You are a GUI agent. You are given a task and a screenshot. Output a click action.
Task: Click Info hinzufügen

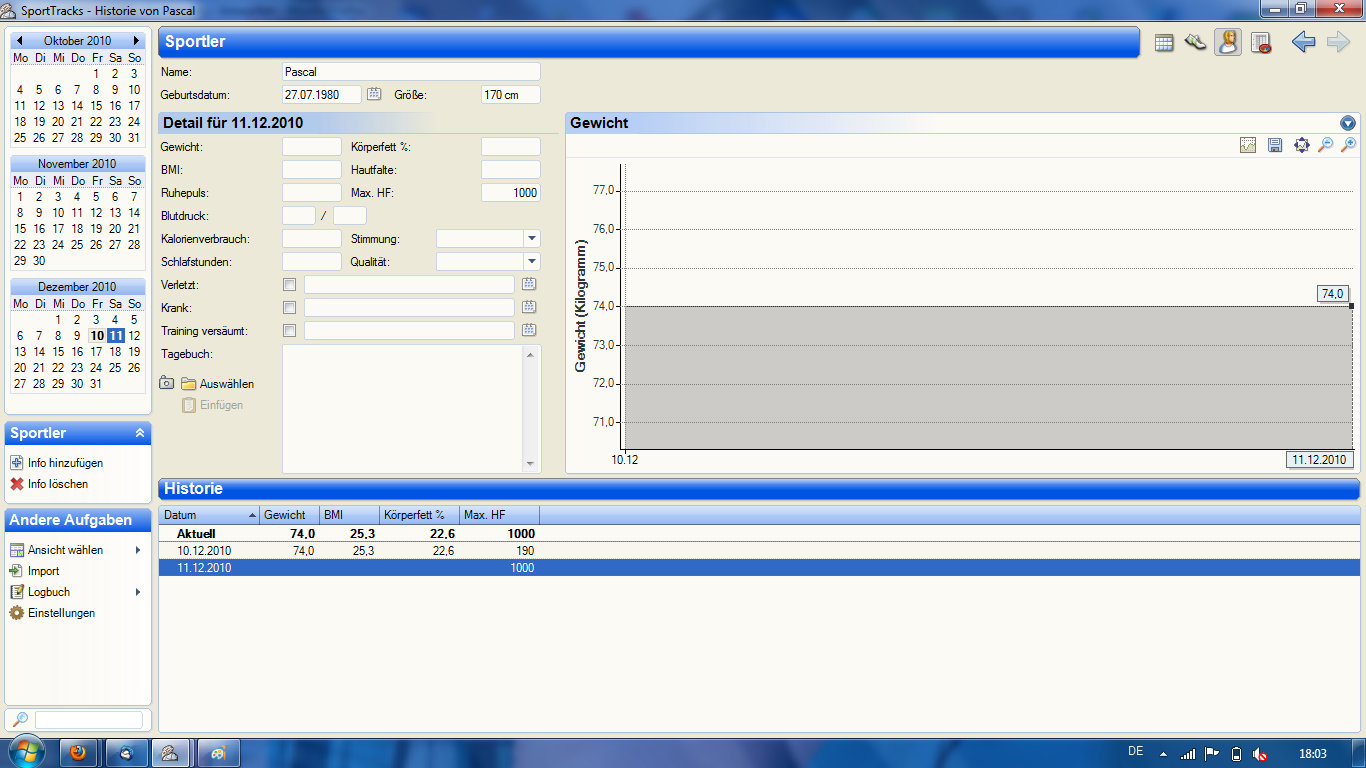click(x=65, y=463)
